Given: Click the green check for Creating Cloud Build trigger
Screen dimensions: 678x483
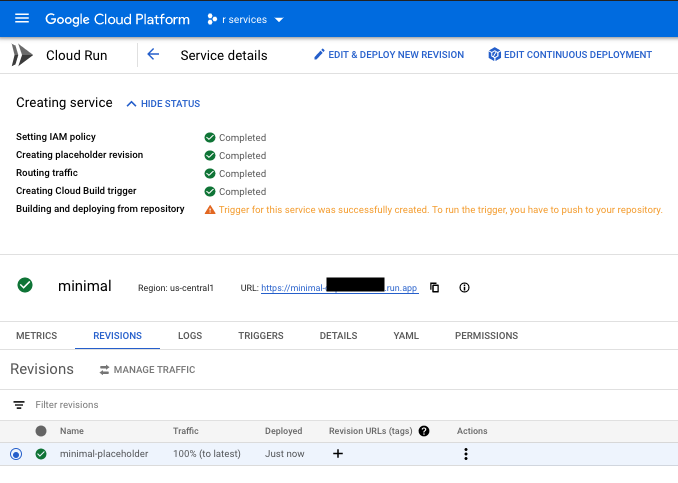Looking at the screenshot, I should (x=210, y=192).
